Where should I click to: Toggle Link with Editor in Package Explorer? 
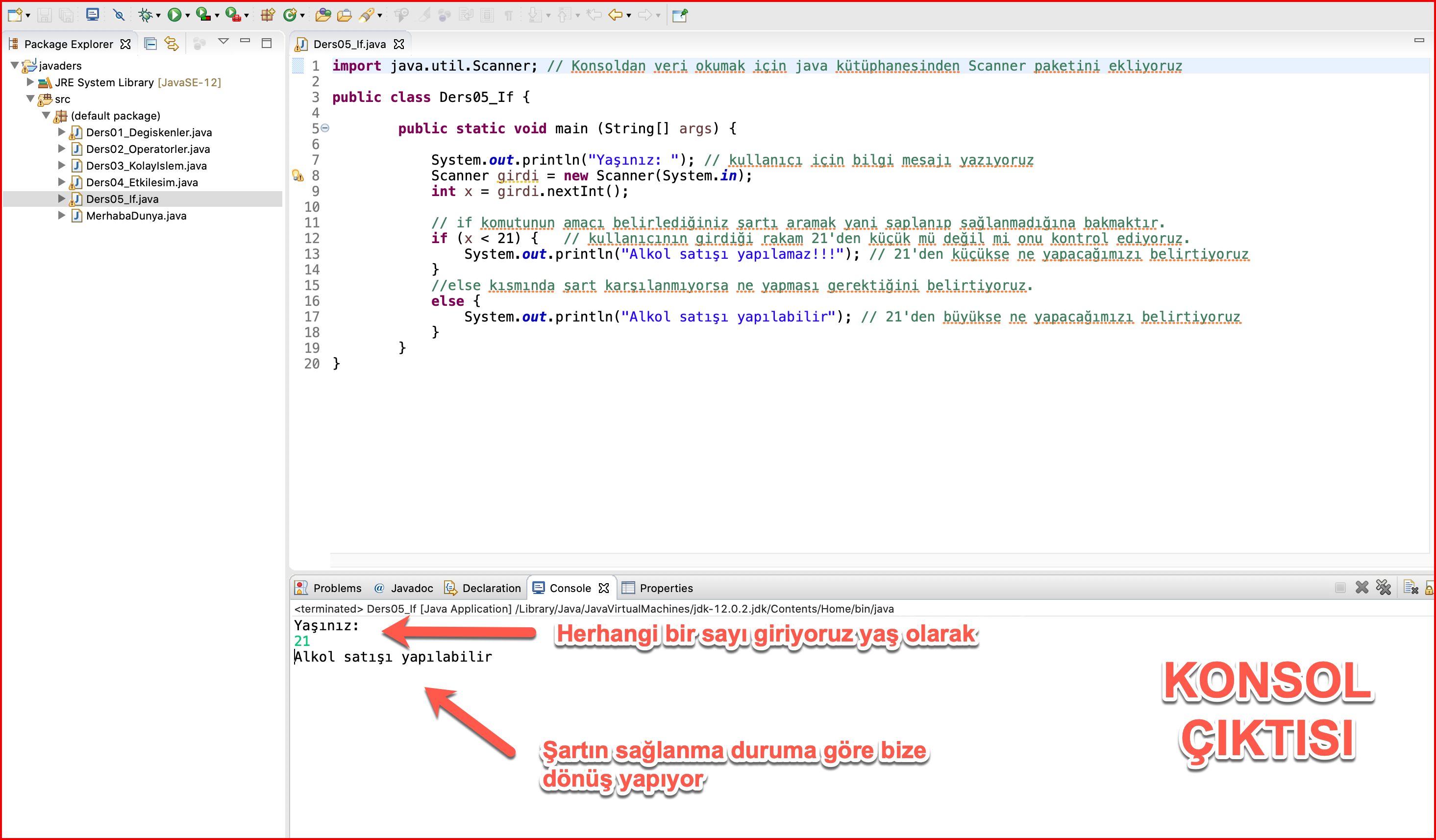172,44
